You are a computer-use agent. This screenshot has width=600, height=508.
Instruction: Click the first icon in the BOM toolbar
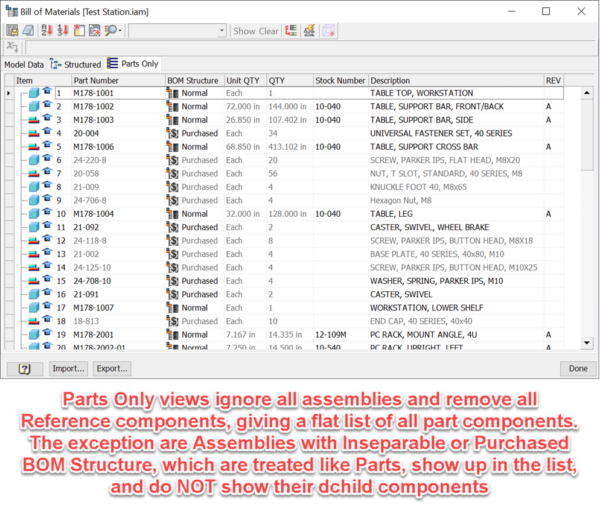[10, 31]
